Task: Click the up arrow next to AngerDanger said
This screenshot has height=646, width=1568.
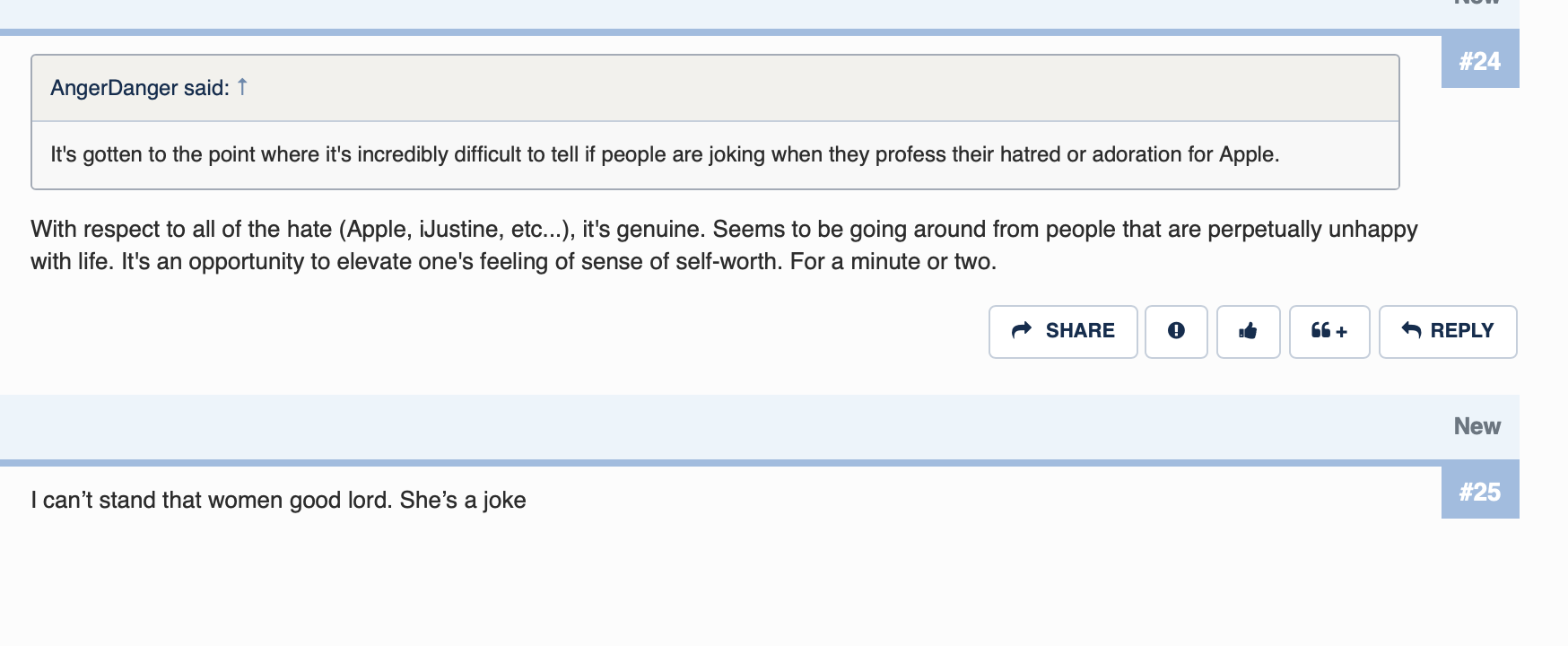Action: (x=242, y=87)
